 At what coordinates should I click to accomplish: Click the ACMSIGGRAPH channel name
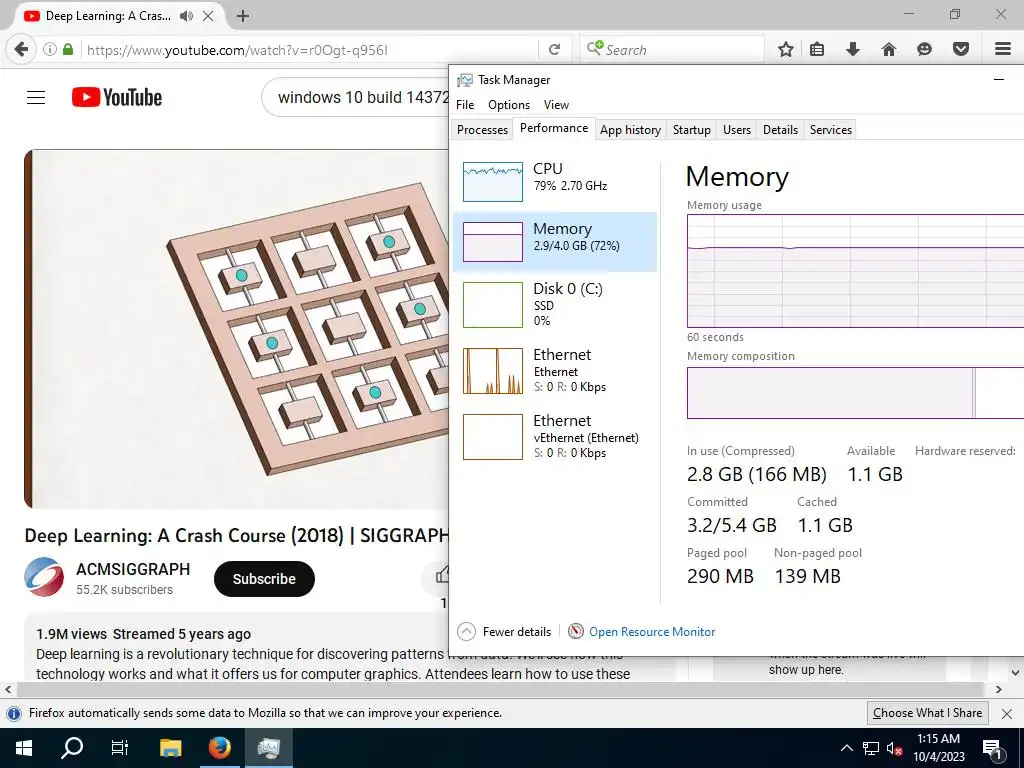(x=133, y=569)
